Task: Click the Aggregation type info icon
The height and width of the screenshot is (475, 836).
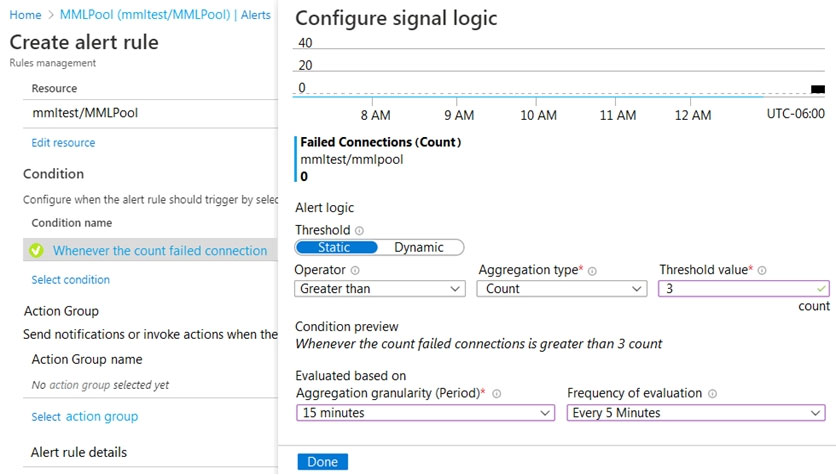Action: 592,271
